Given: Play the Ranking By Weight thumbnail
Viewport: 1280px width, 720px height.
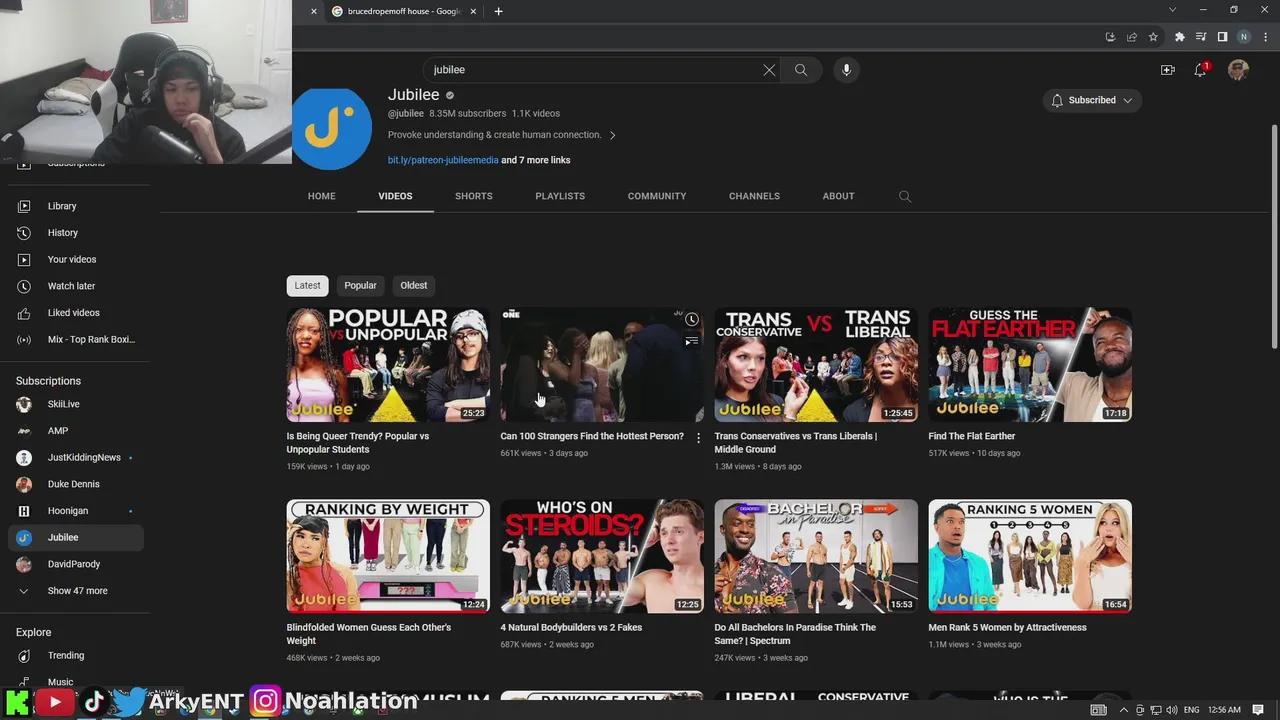Looking at the screenshot, I should click(388, 556).
